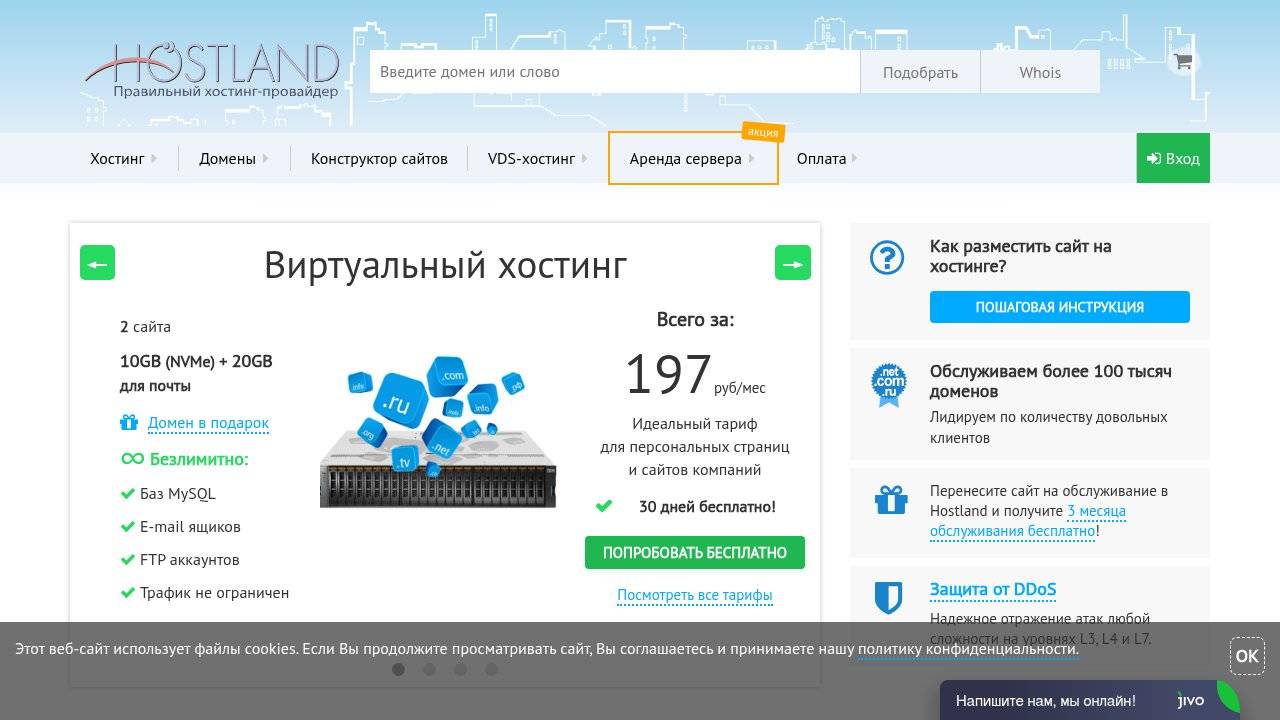Expand the VDS-хостинг menu arrow
This screenshot has height=720, width=1280.
click(584, 158)
